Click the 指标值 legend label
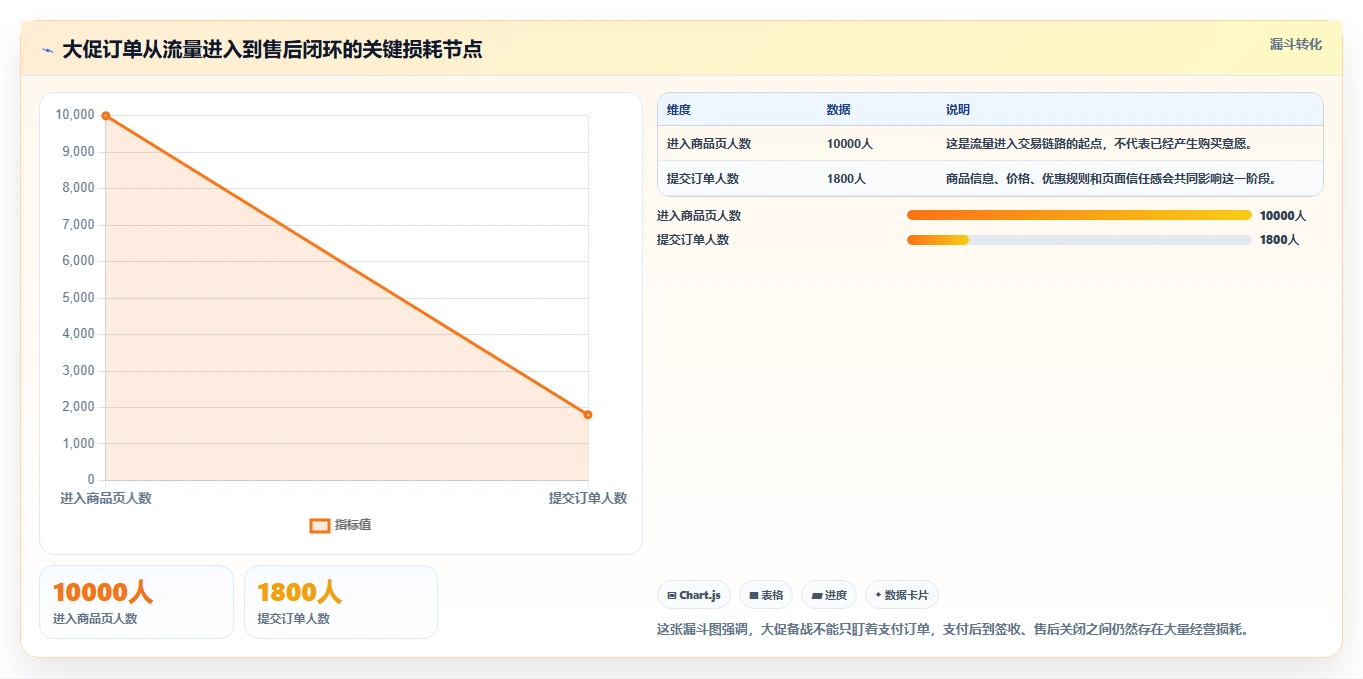The width and height of the screenshot is (1363, 679). tap(353, 525)
